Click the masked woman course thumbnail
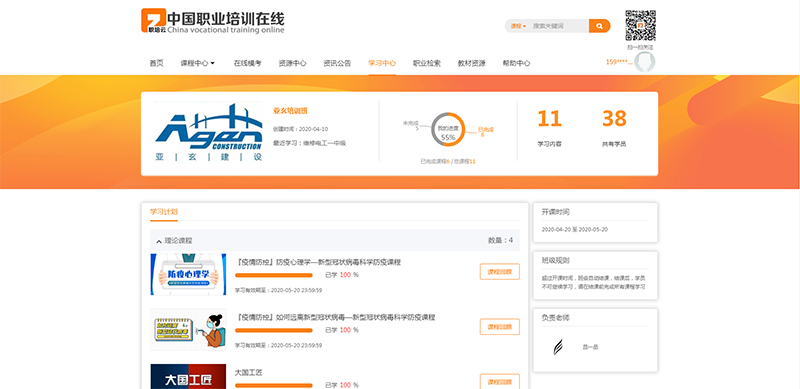 click(188, 329)
